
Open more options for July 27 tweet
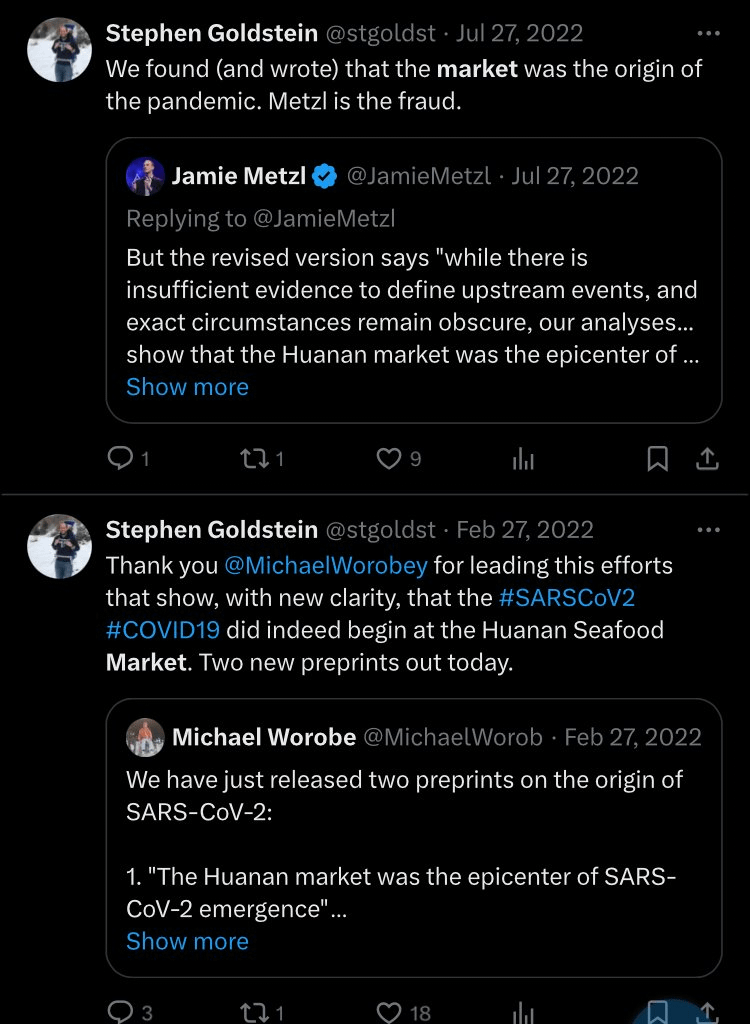coord(708,33)
